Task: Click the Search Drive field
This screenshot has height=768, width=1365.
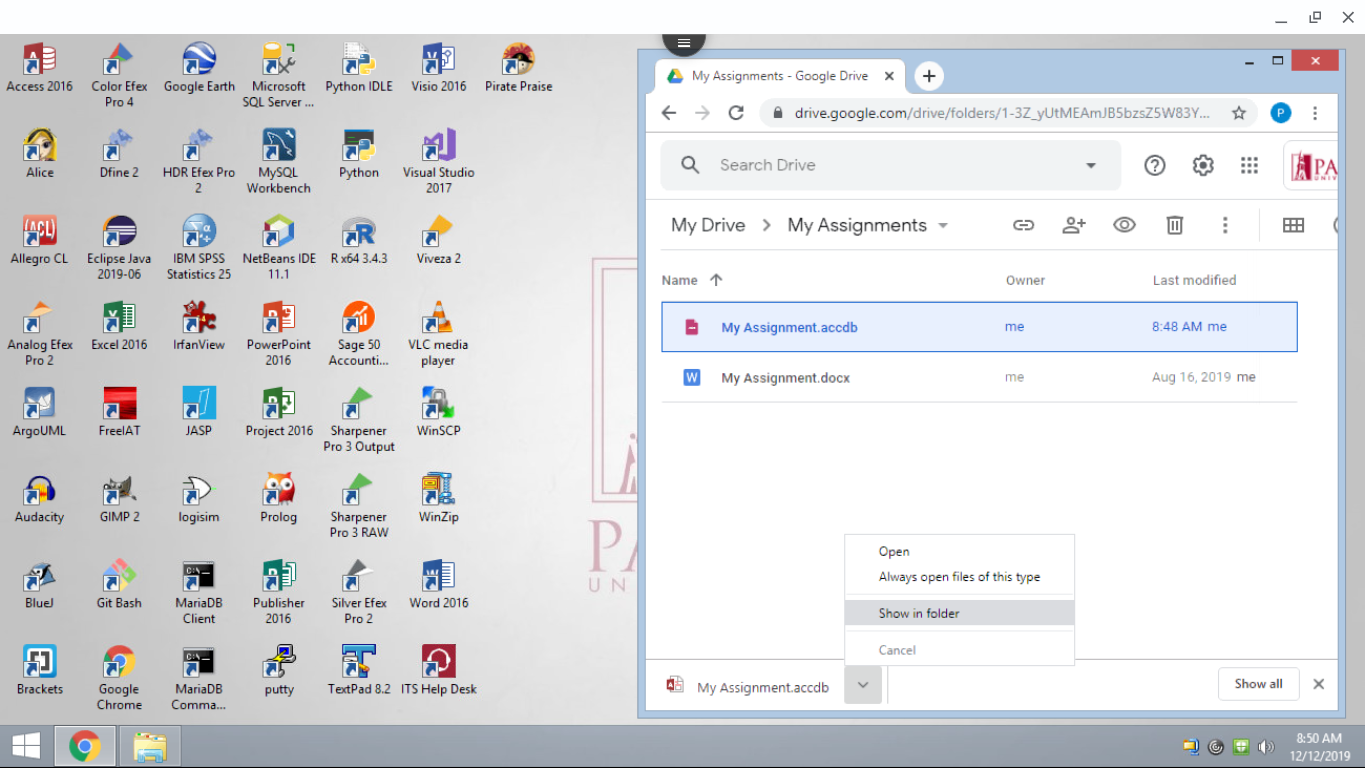Action: coord(890,165)
